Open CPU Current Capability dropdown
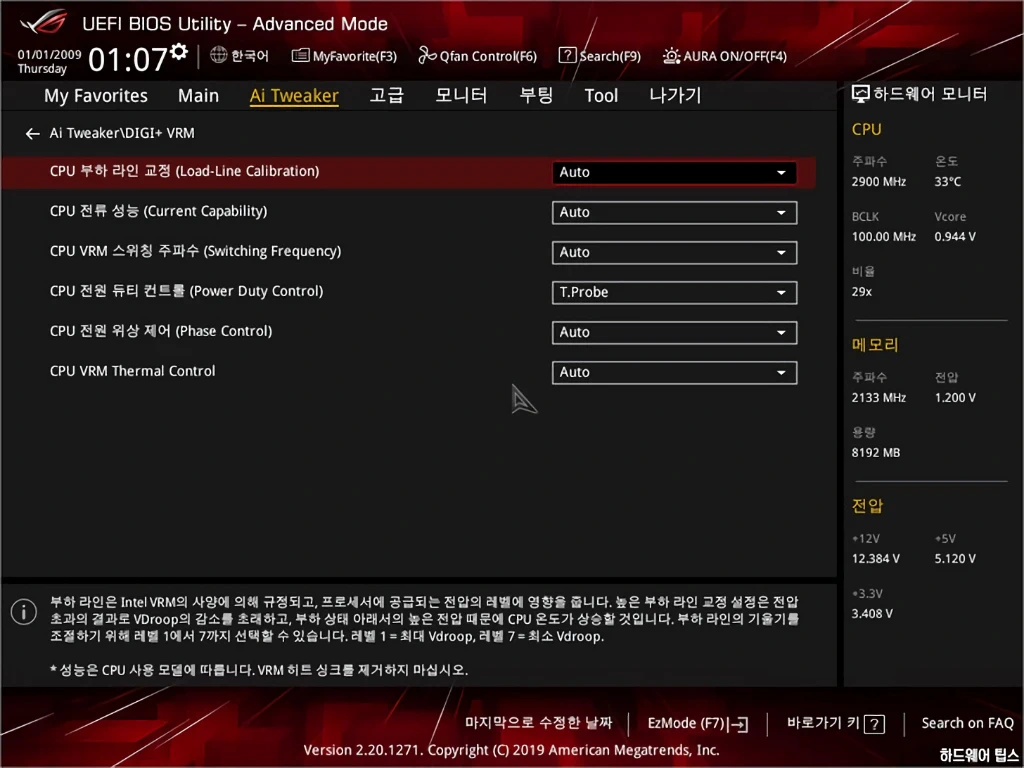 (674, 213)
